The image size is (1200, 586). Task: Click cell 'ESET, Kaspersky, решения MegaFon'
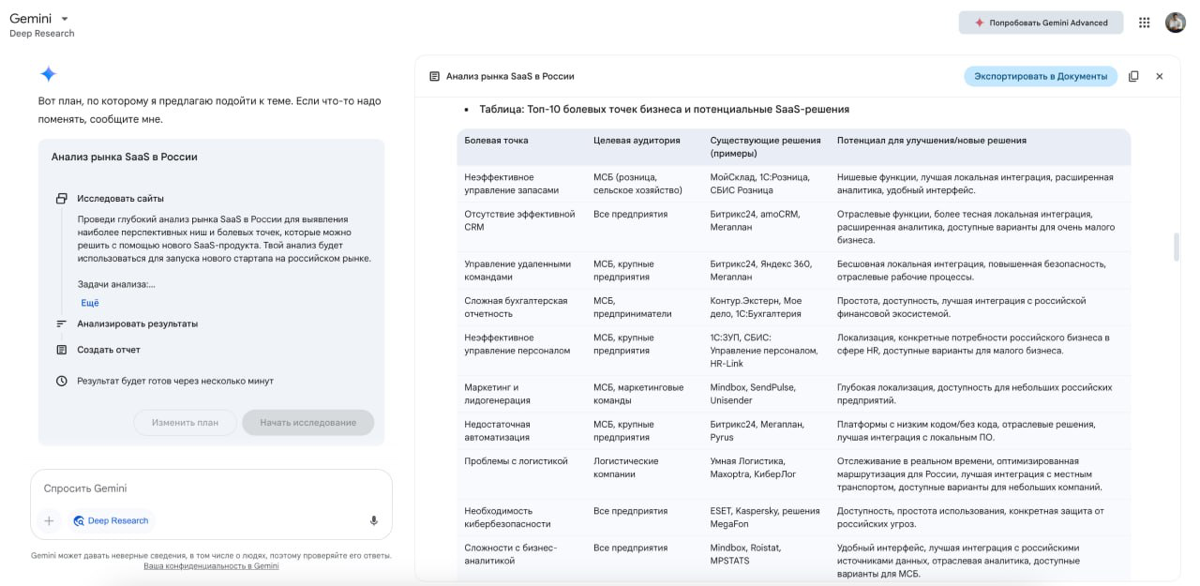point(765,517)
